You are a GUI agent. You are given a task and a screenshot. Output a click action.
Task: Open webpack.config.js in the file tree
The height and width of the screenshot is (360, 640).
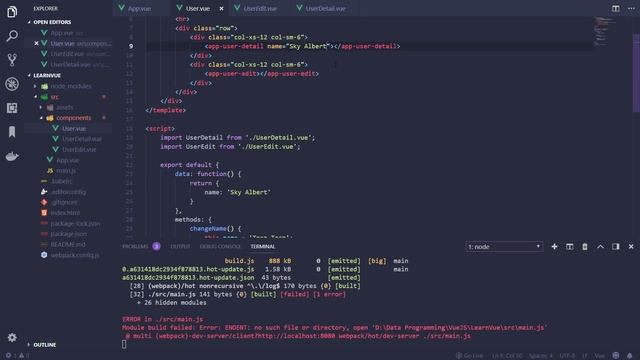(x=67, y=255)
